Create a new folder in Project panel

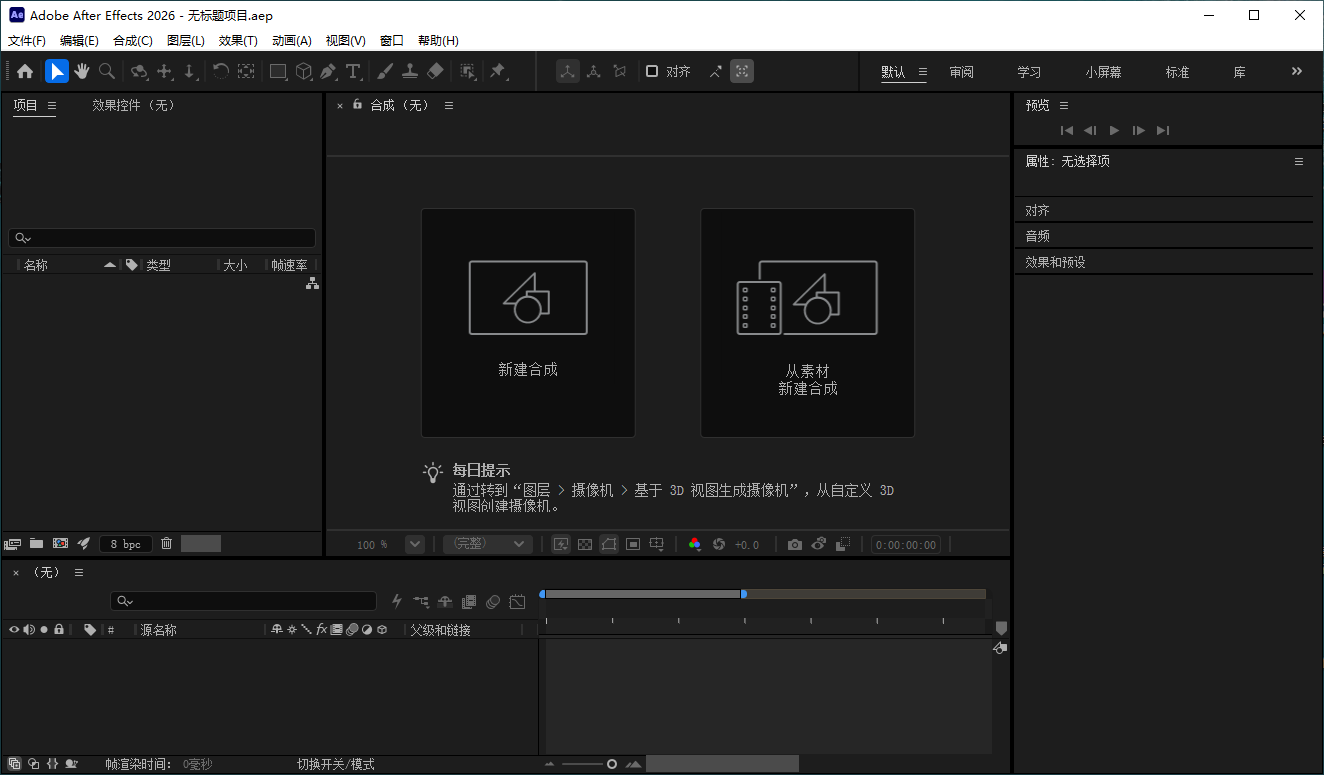coord(36,543)
